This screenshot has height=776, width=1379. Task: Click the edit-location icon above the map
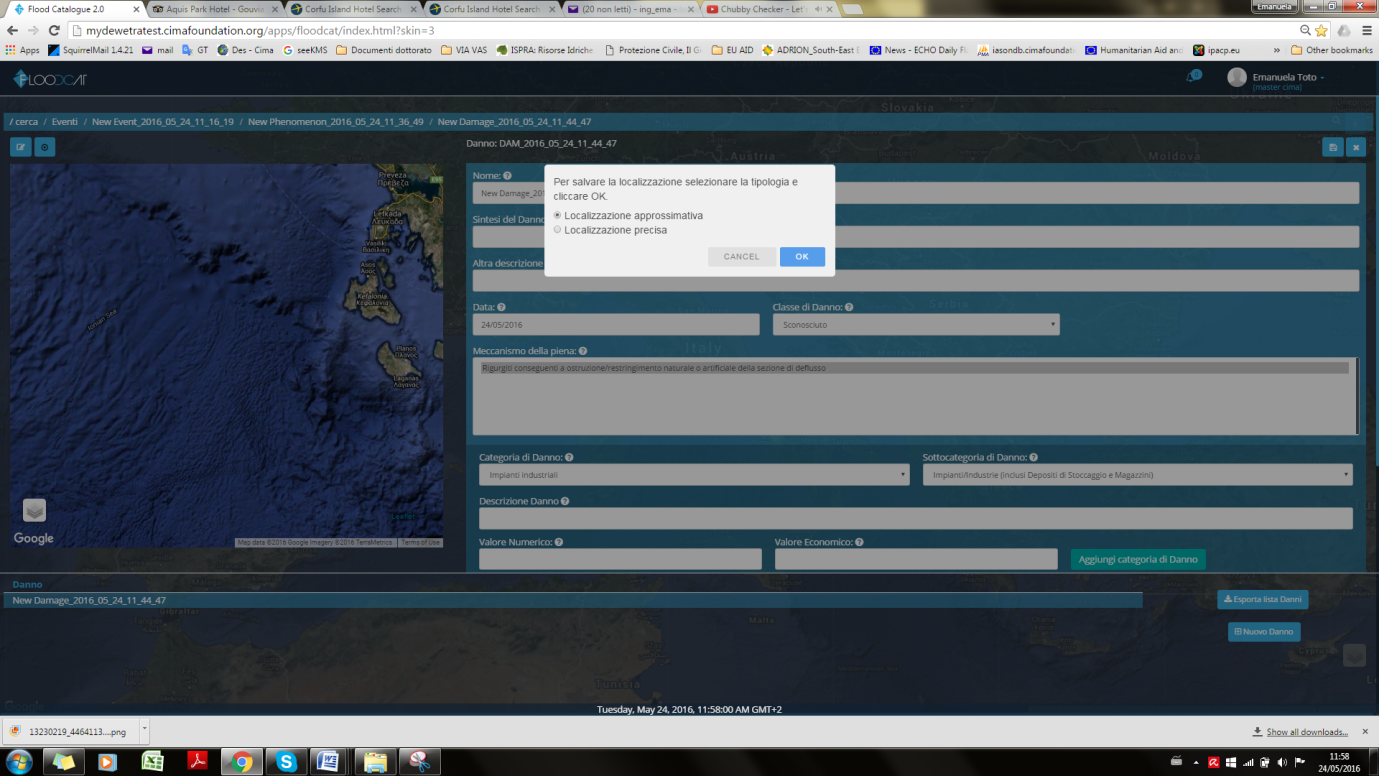(21, 147)
